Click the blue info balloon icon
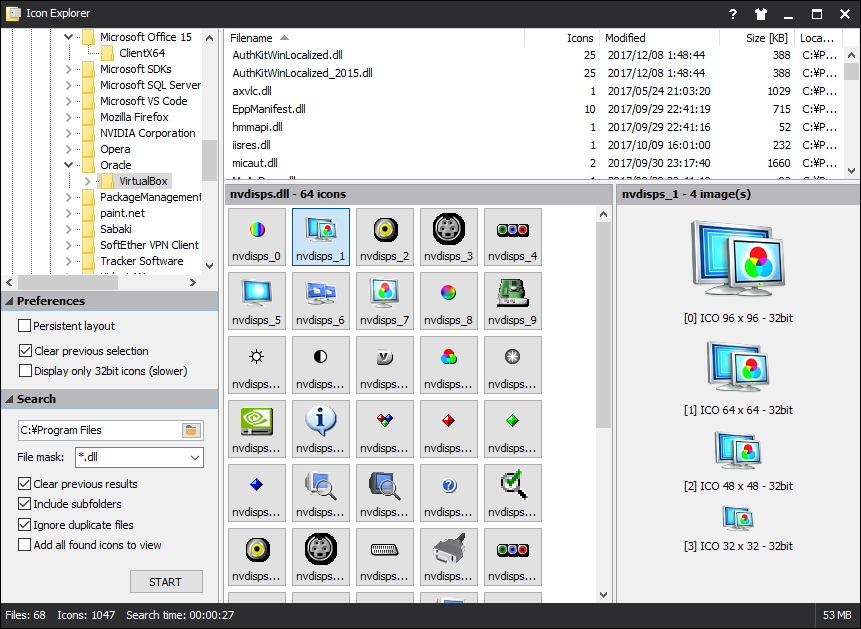The height and width of the screenshot is (629, 861). (320, 420)
